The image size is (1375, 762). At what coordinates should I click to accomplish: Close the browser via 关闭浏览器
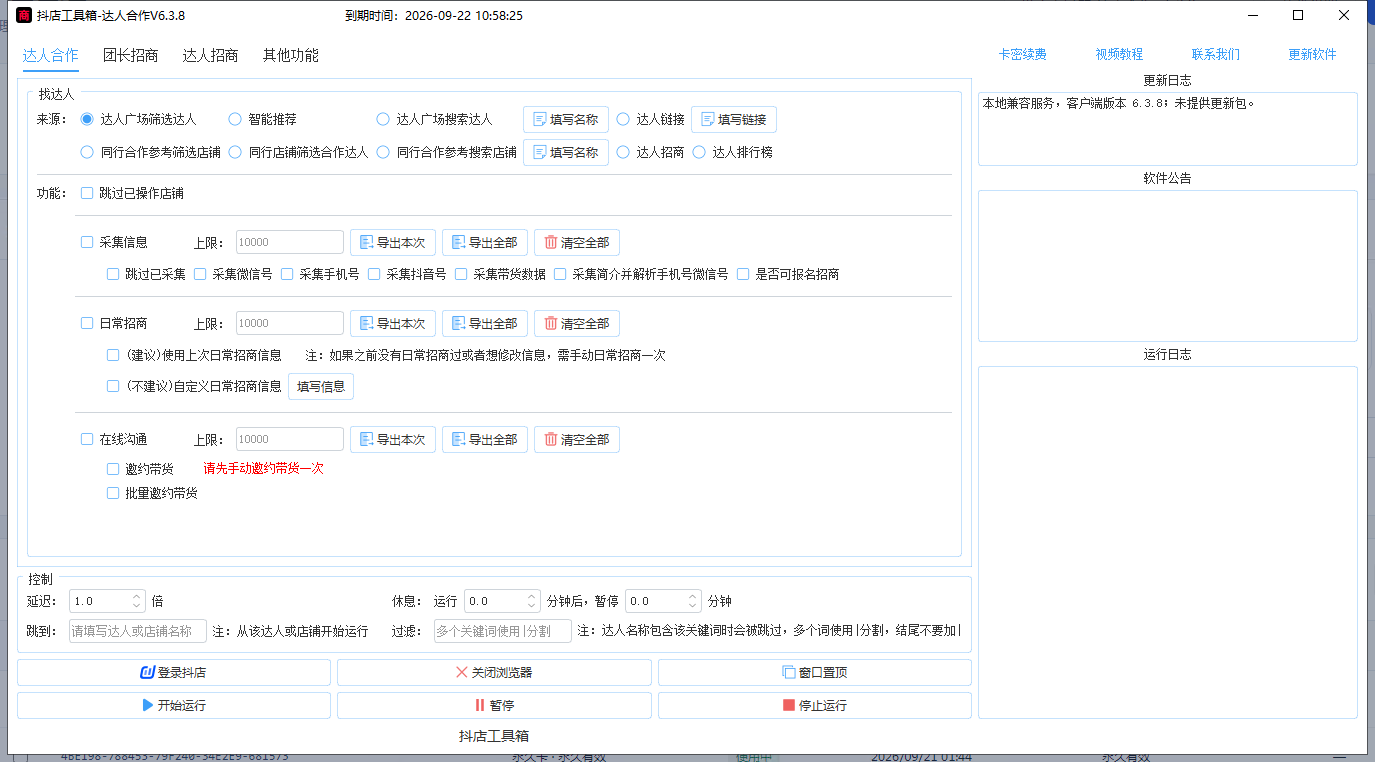click(494, 672)
